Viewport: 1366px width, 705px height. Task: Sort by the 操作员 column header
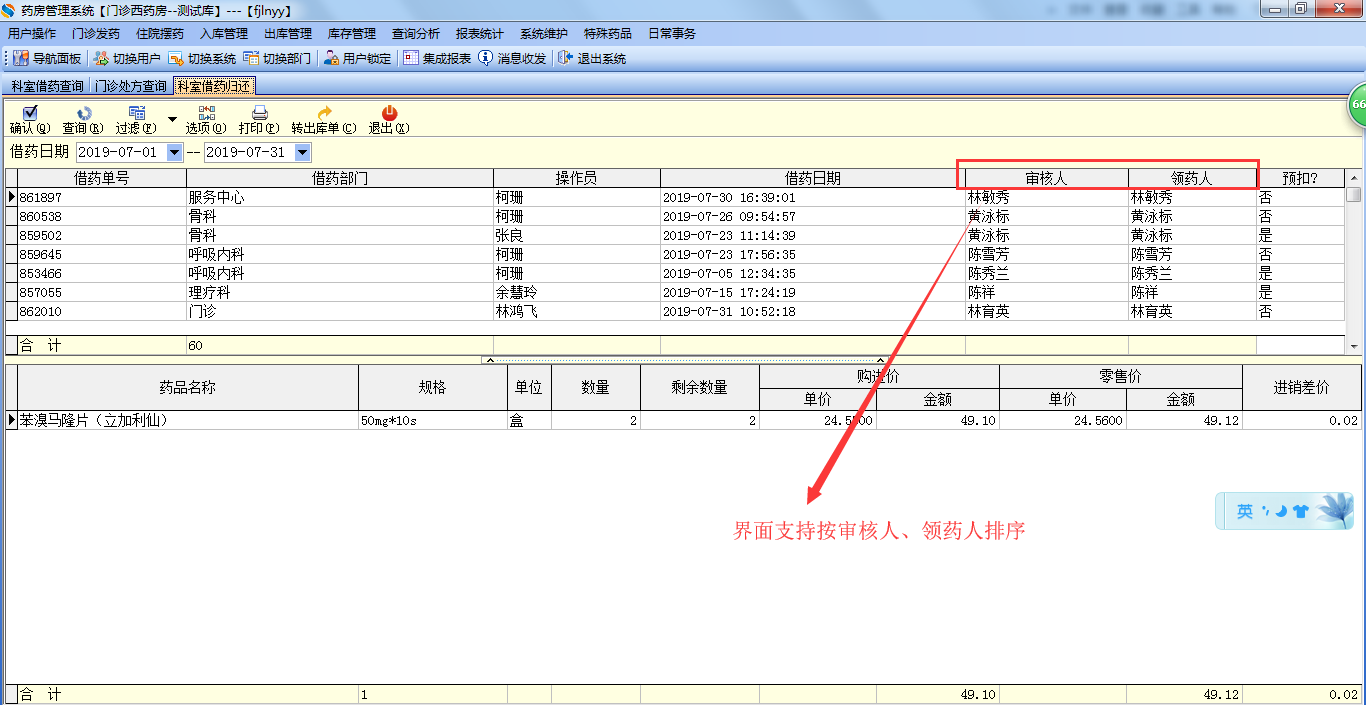[577, 178]
